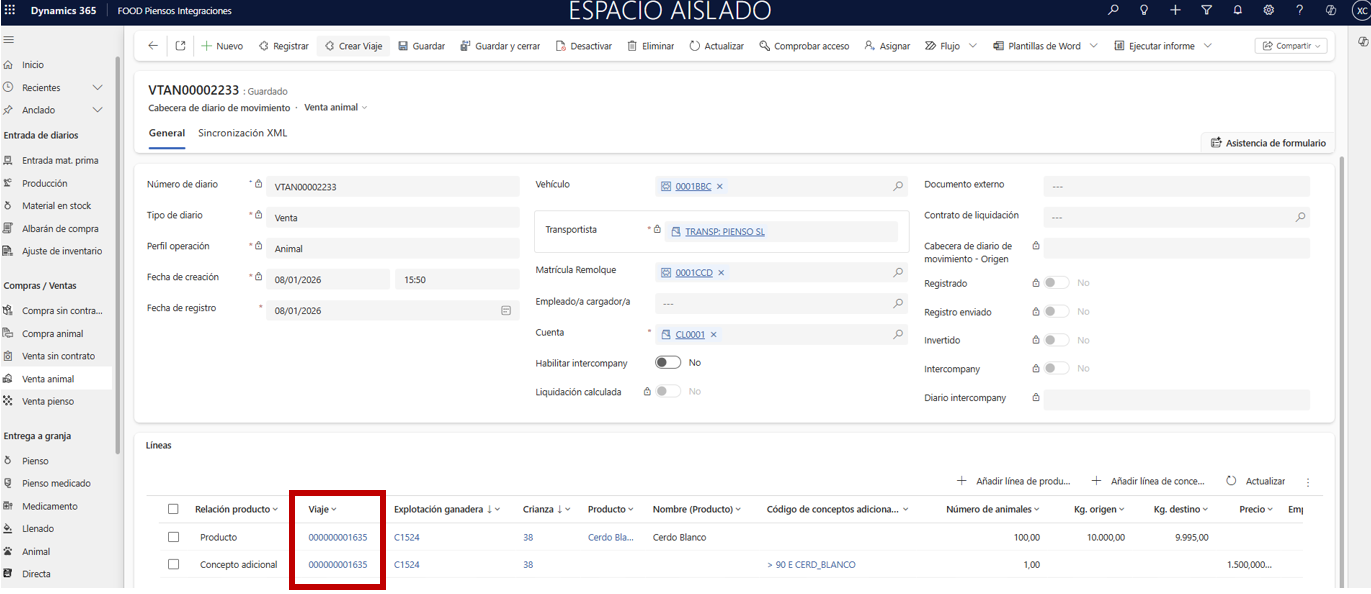Open Venta pienso in the sidebar
Image resolution: width=1371 pixels, height=594 pixels.
coord(48,401)
